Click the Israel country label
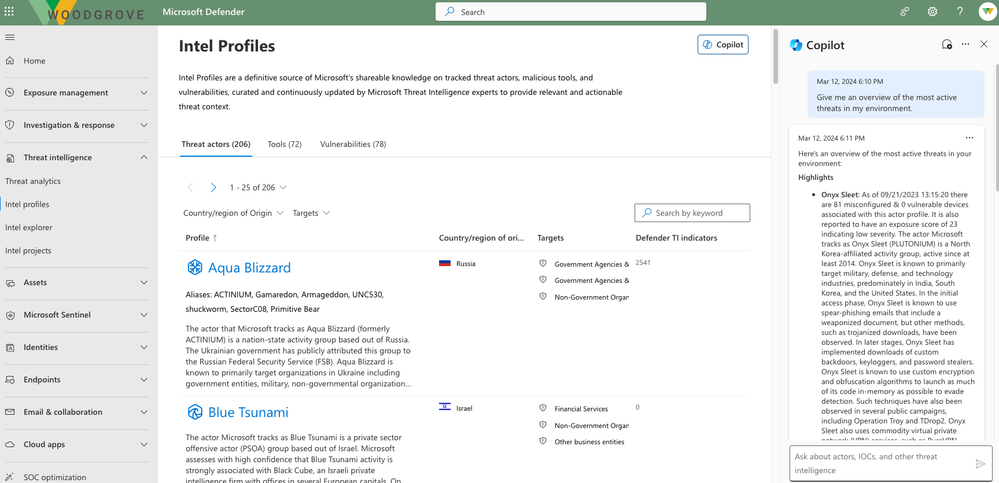The height and width of the screenshot is (483, 999). click(464, 408)
